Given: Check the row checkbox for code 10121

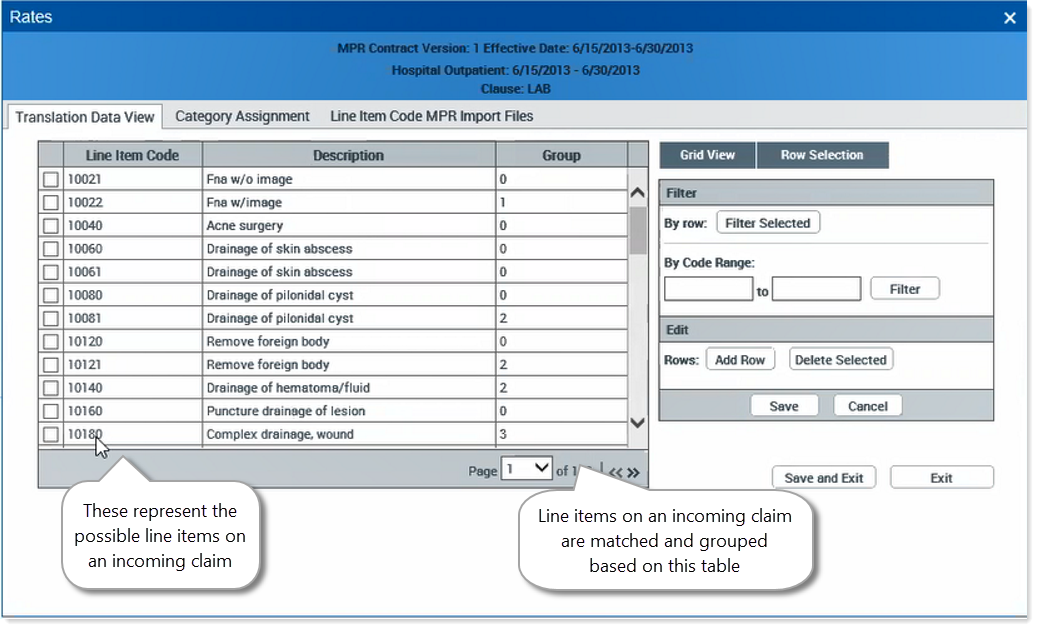Looking at the screenshot, I should coord(51,364).
